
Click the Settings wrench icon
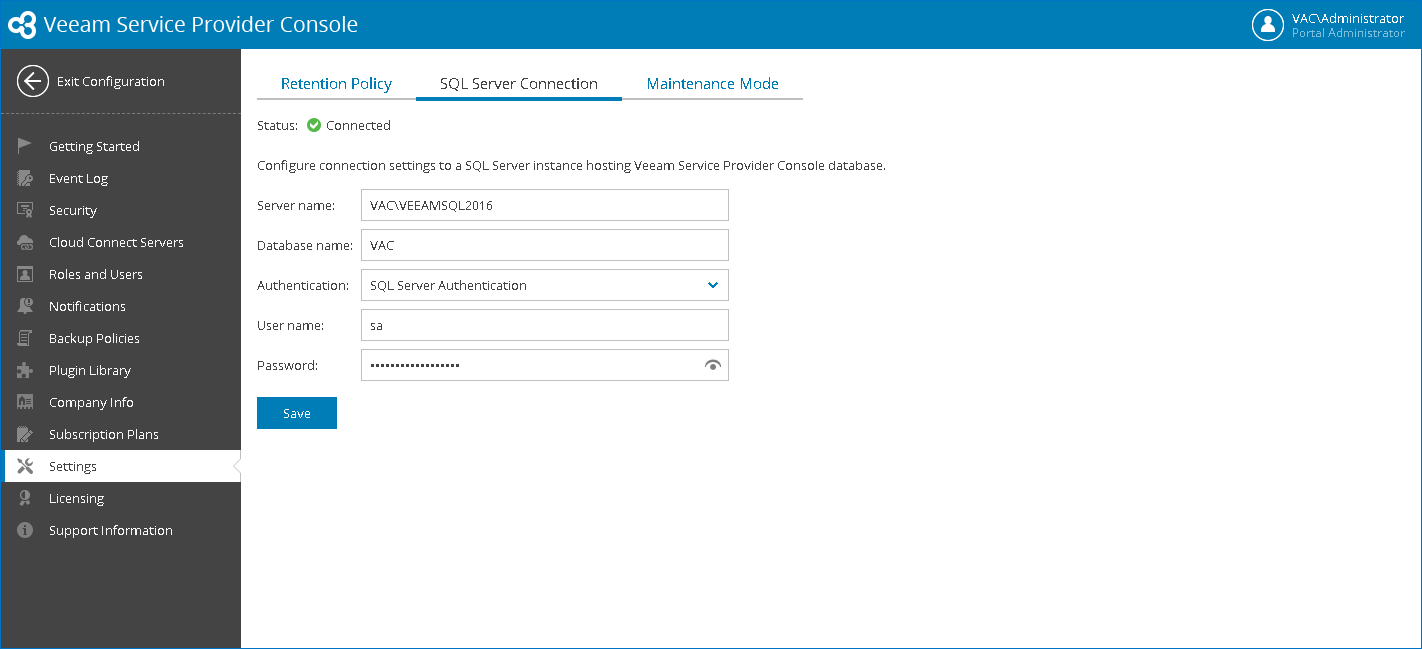pyautogui.click(x=25, y=466)
